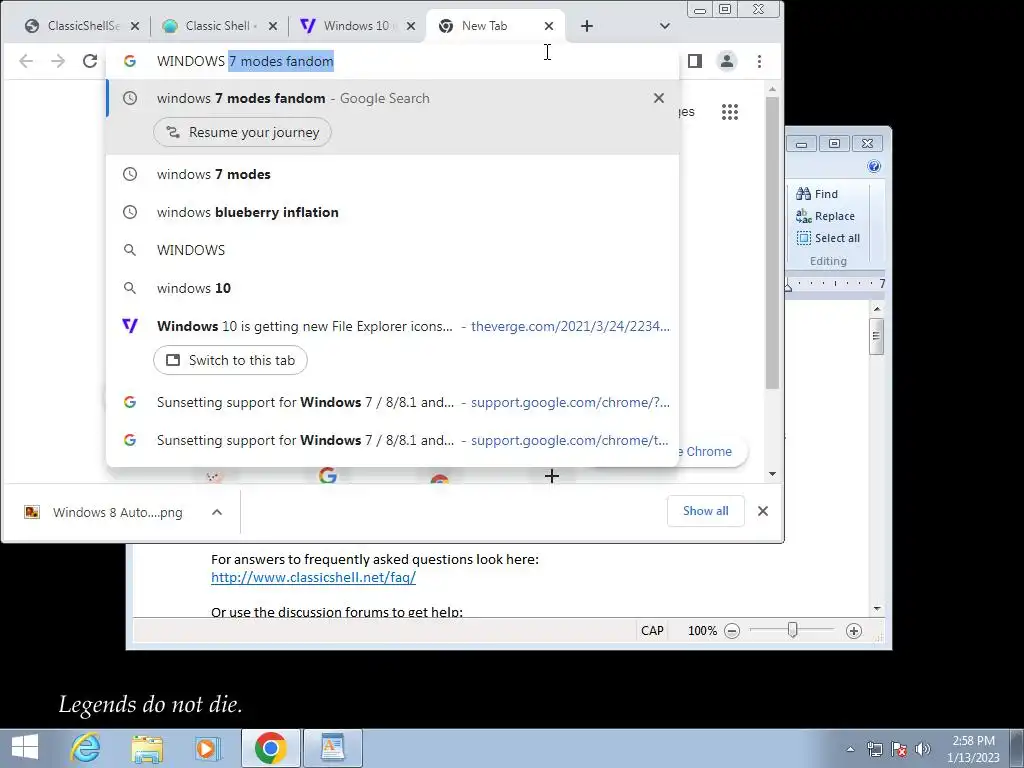Open Windows Media Player from taskbar
The image size is (1024, 768).
(208, 748)
